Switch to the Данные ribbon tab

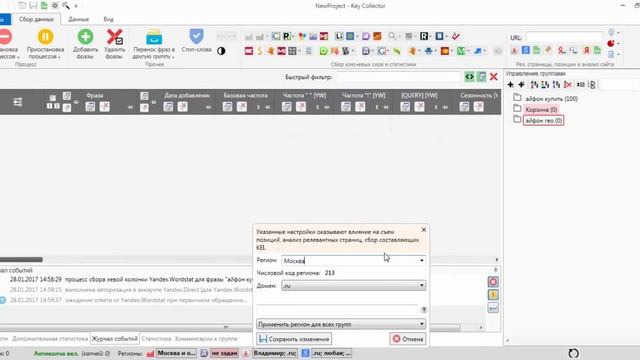pyautogui.click(x=78, y=19)
